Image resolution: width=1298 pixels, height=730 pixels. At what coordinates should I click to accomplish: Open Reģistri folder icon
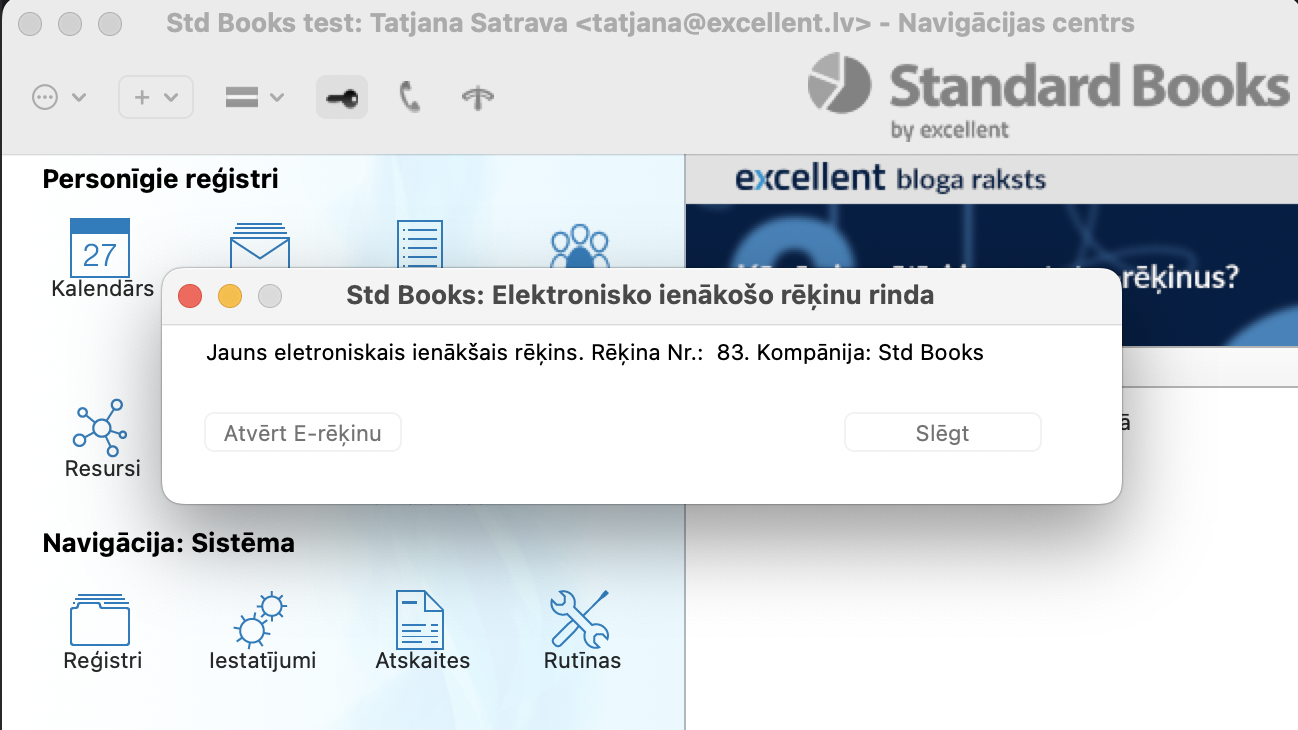point(100,619)
